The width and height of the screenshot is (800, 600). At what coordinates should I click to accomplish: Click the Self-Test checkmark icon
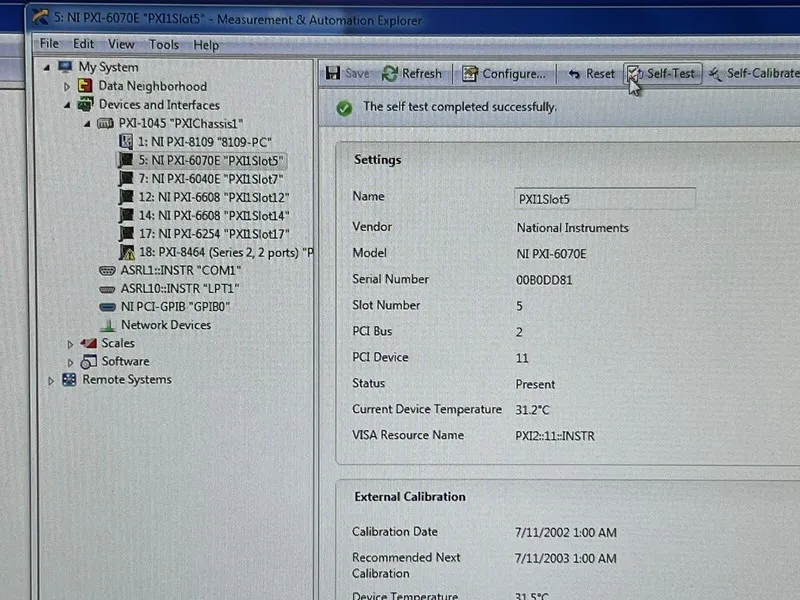tap(635, 74)
